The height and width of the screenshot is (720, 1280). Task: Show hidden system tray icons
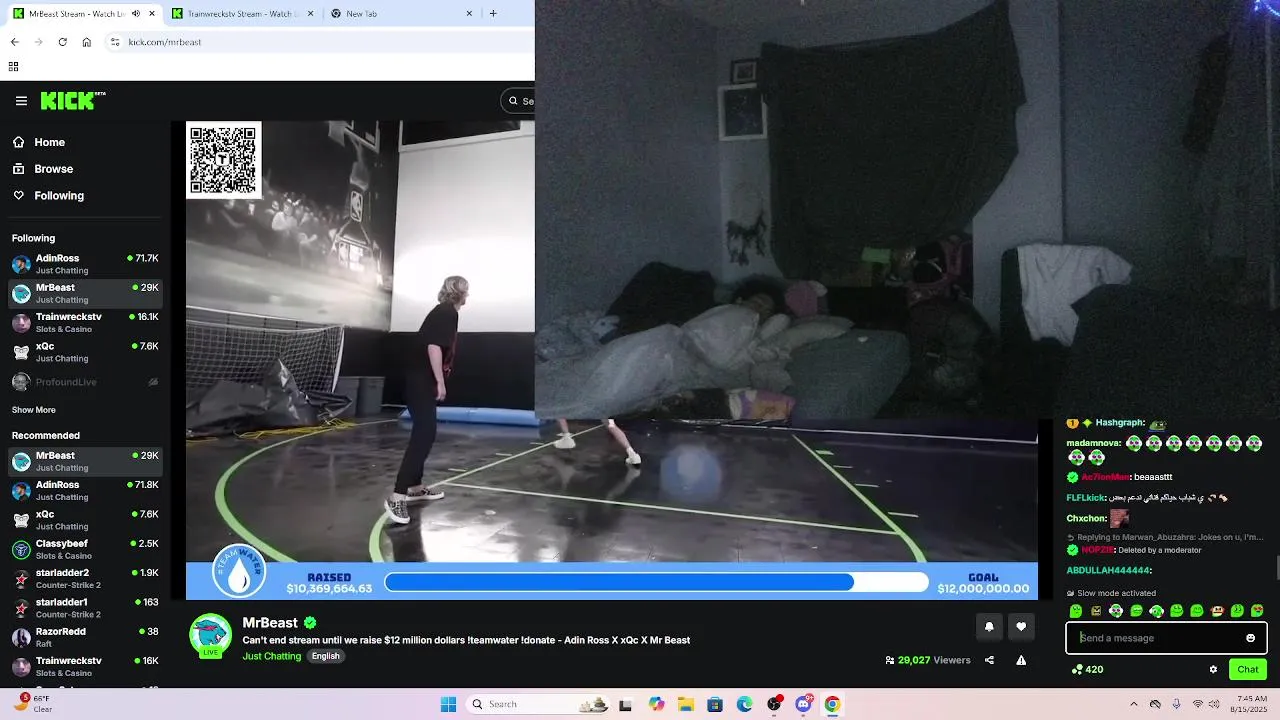pos(1133,704)
